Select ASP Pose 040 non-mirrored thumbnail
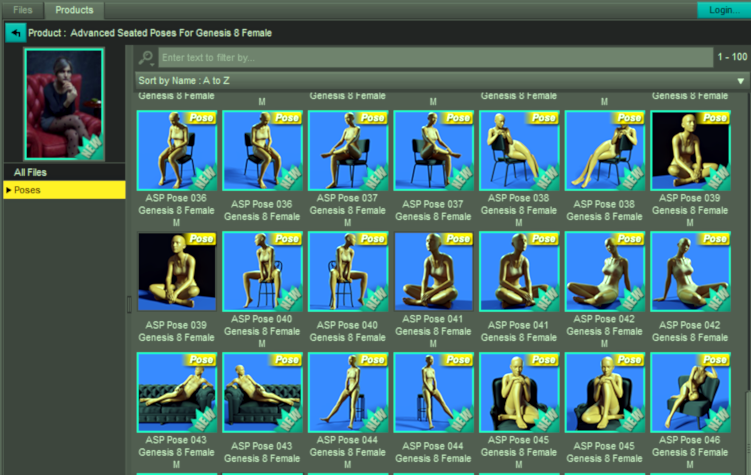The height and width of the screenshot is (475, 751). tap(348, 271)
